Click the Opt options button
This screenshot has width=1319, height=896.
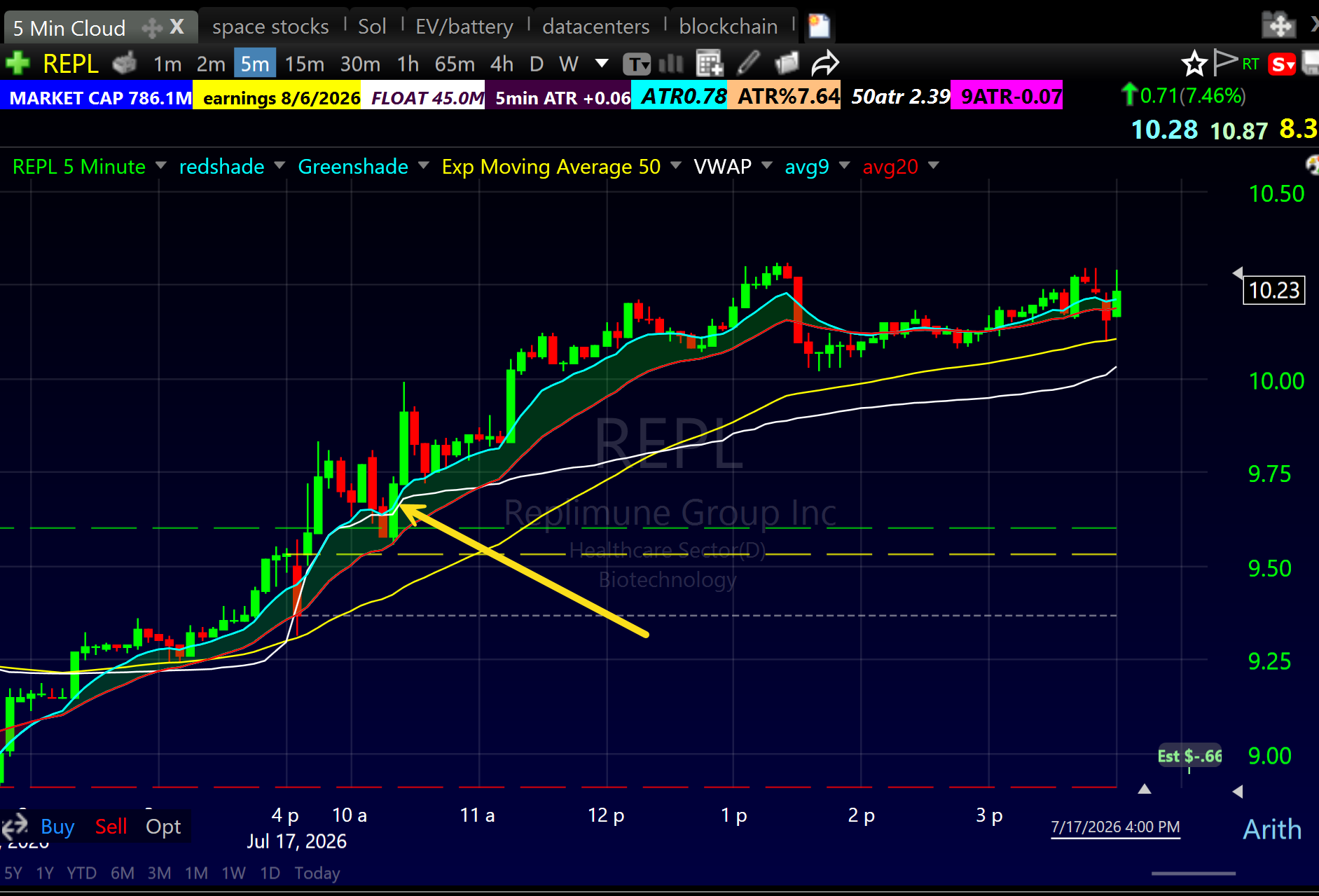point(163,827)
